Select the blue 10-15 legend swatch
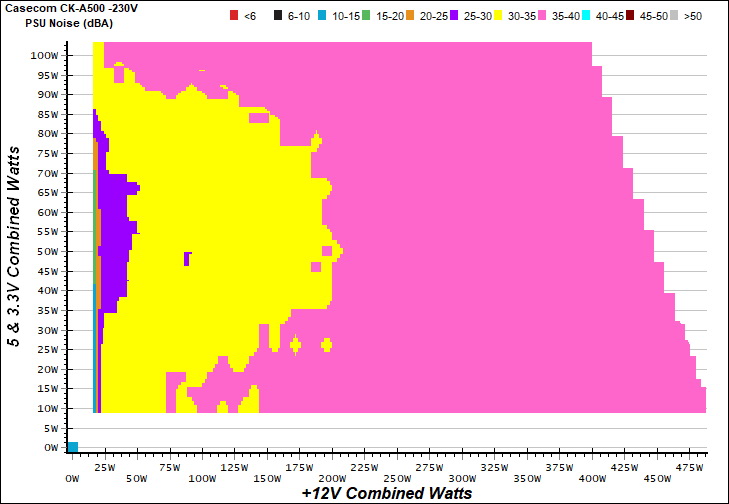Viewport: 729px width, 504px height. point(323,18)
